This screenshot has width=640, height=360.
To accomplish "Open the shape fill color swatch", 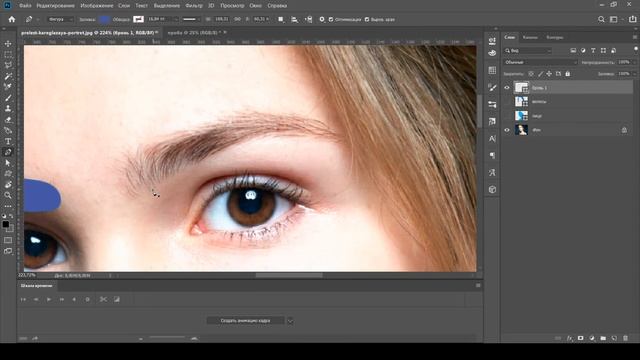I will pyautogui.click(x=104, y=19).
